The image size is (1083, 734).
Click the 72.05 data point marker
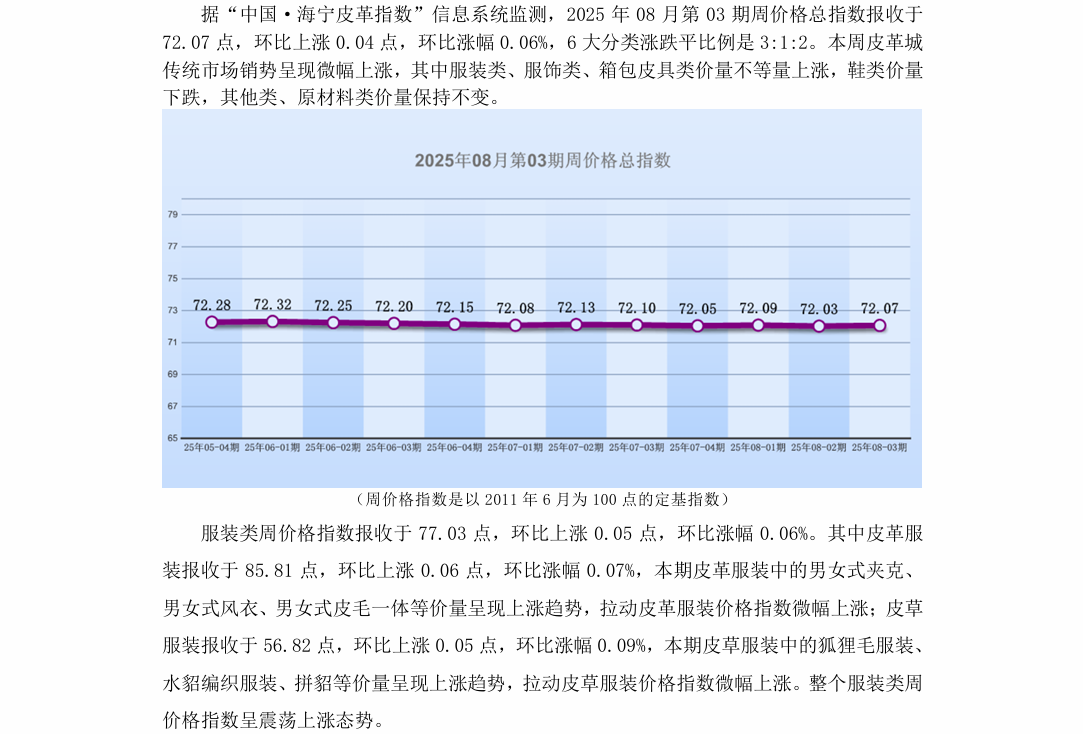[698, 326]
